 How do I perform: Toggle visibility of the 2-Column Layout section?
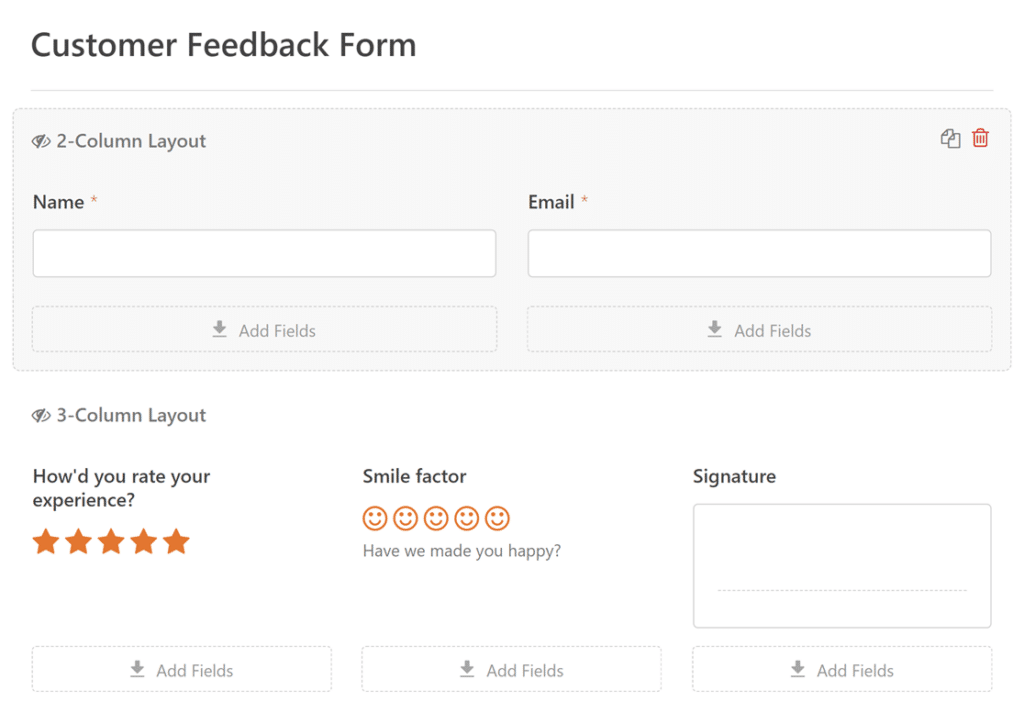click(x=40, y=140)
